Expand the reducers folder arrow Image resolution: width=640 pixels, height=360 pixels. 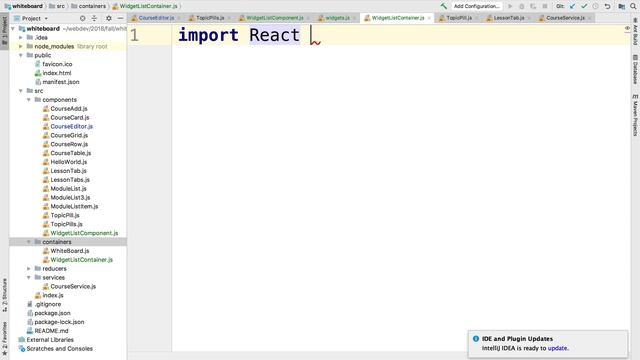(29, 269)
